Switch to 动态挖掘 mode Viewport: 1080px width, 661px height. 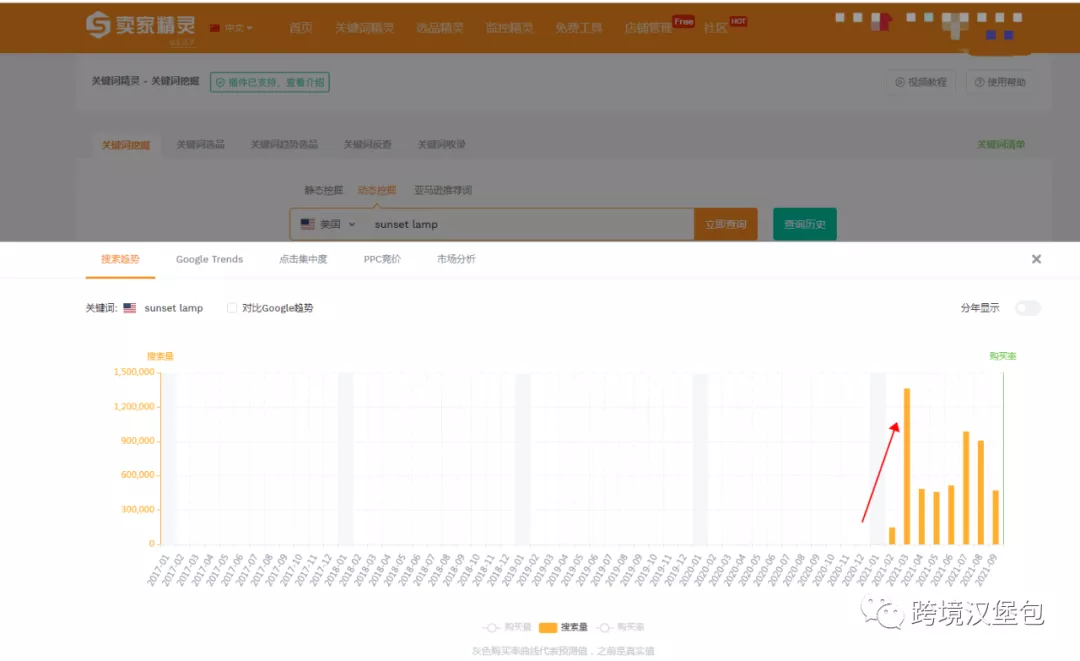coord(377,190)
